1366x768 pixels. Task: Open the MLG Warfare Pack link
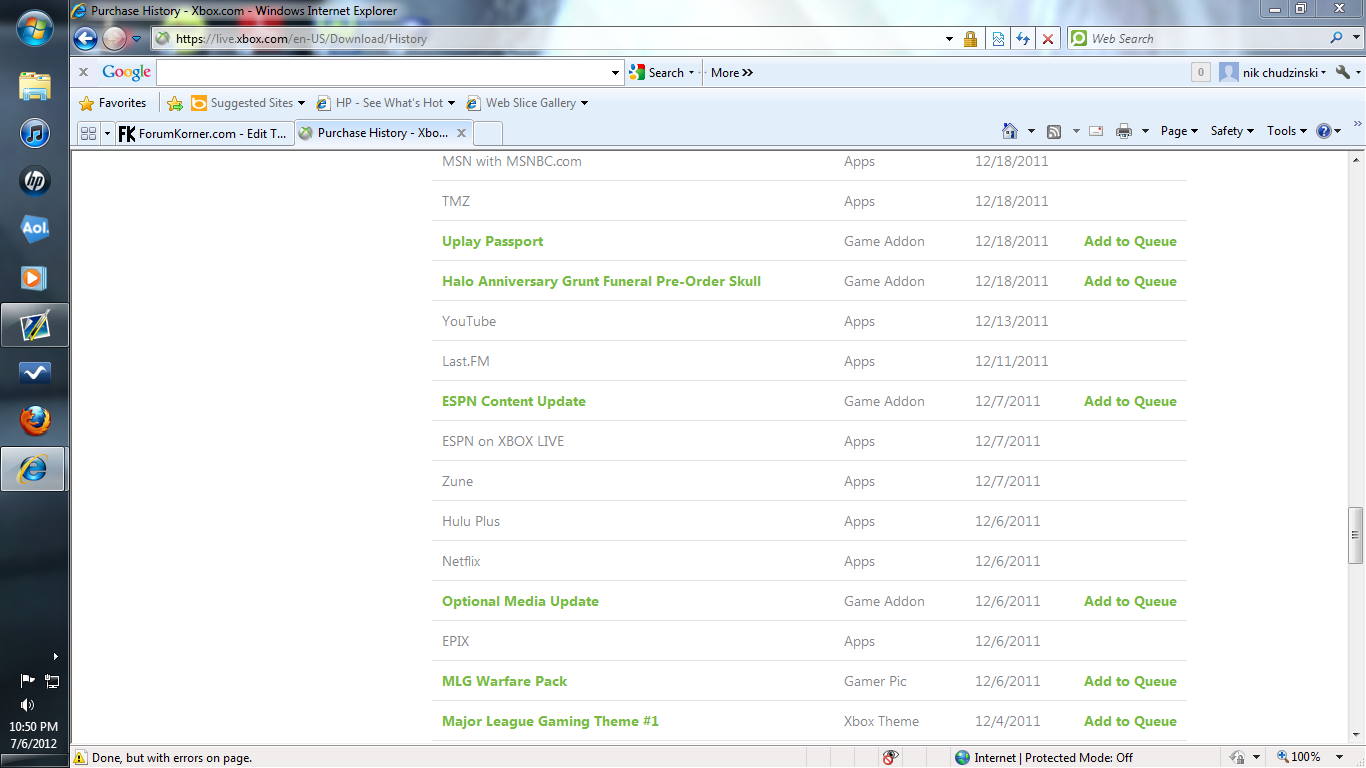point(505,681)
